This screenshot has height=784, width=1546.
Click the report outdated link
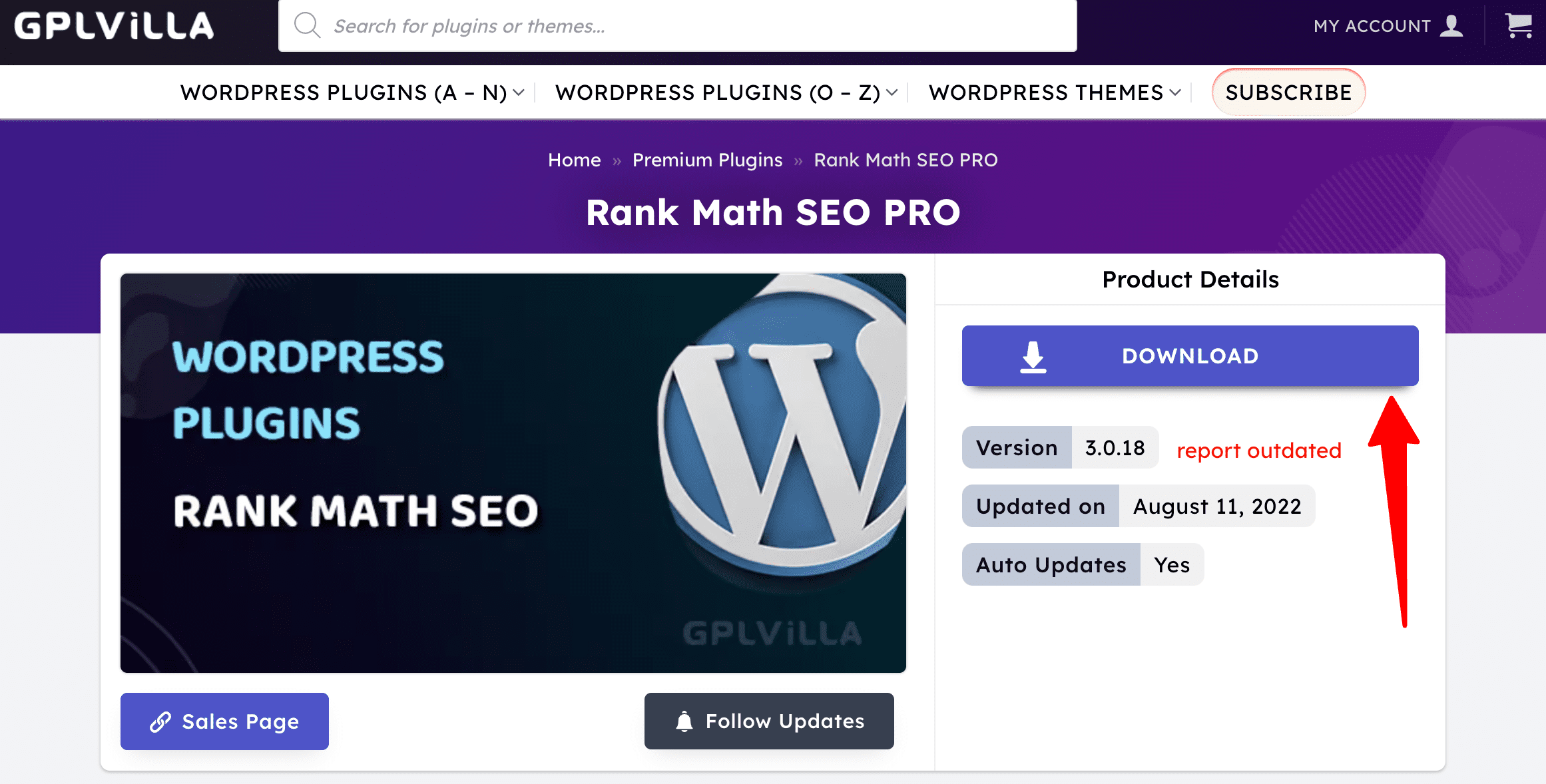coord(1258,451)
